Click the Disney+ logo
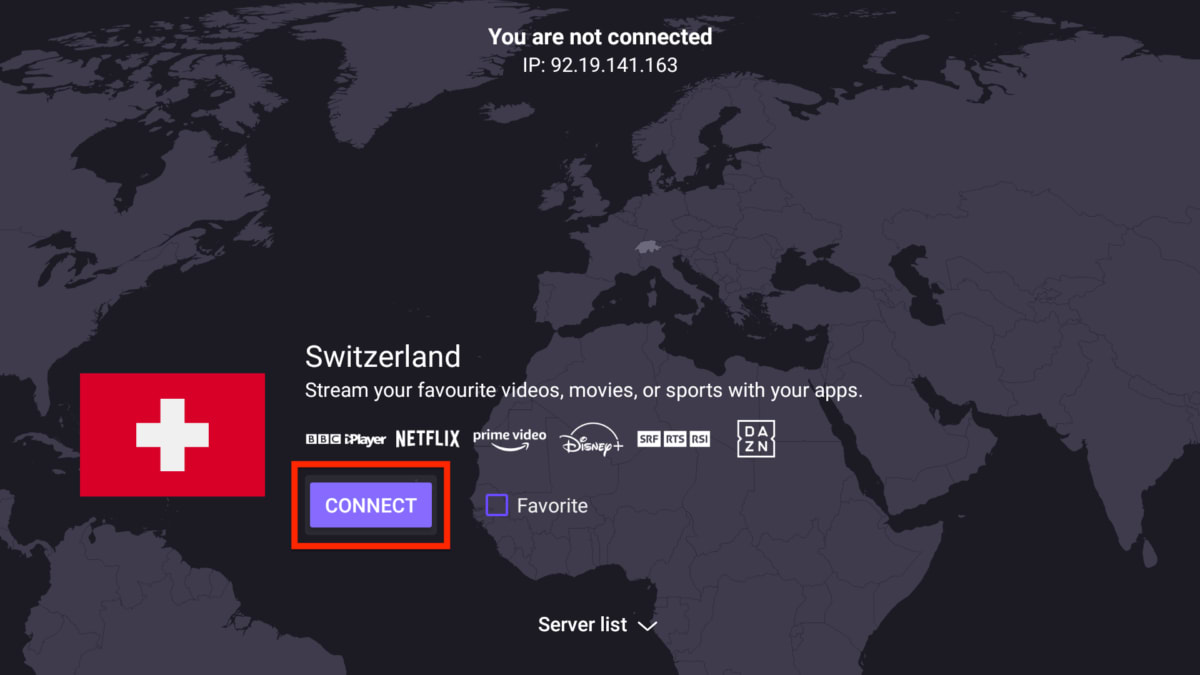This screenshot has height=675, width=1200. click(591, 441)
